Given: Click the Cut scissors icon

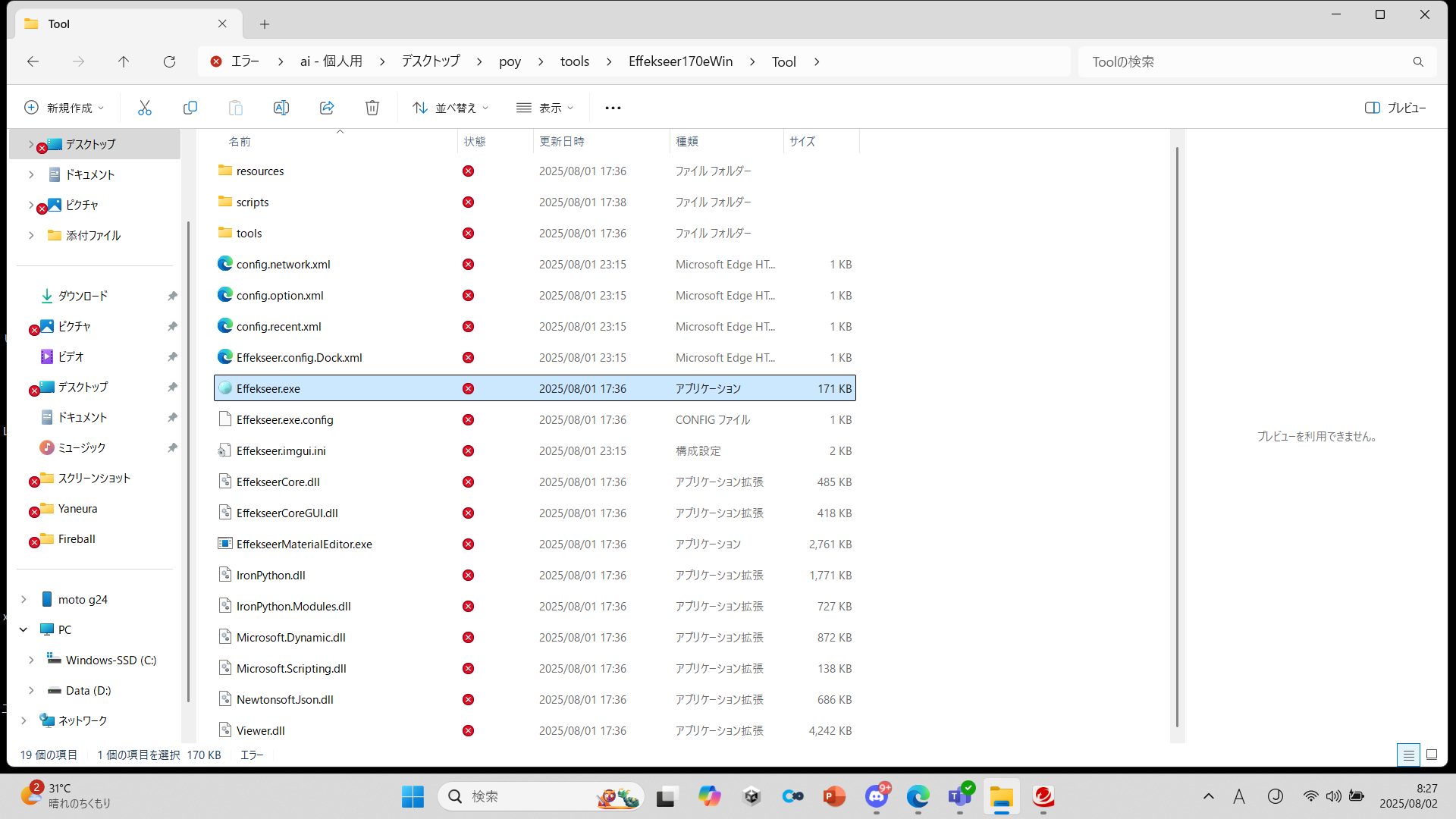Looking at the screenshot, I should click(144, 108).
